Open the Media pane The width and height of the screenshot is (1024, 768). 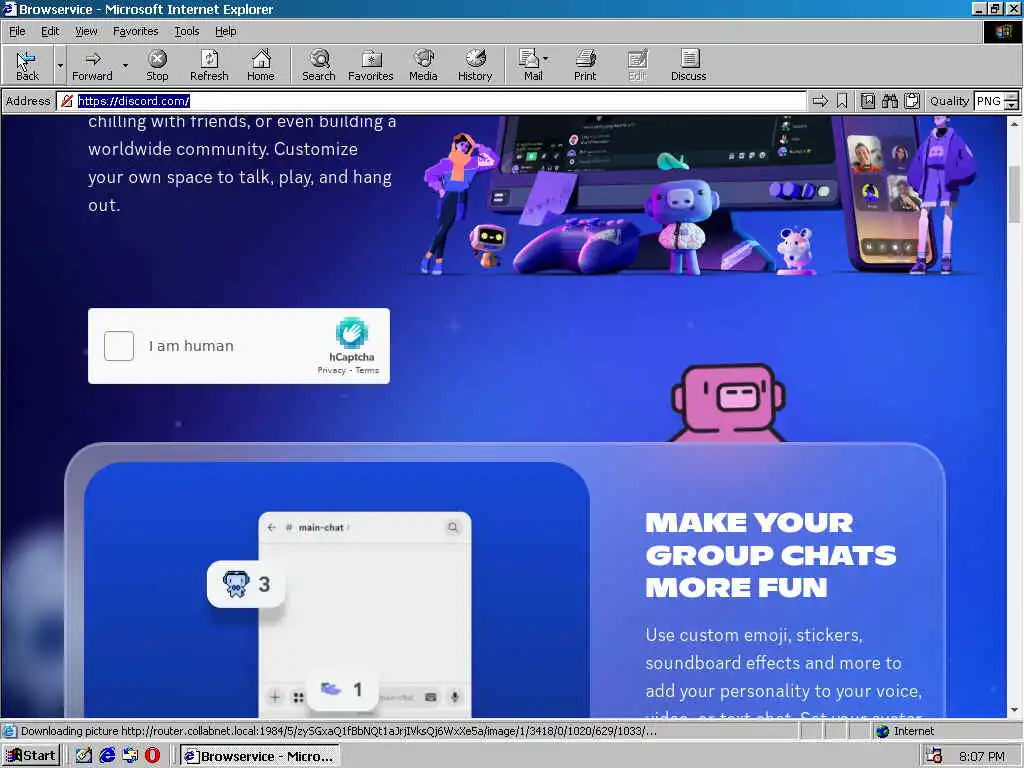(423, 65)
